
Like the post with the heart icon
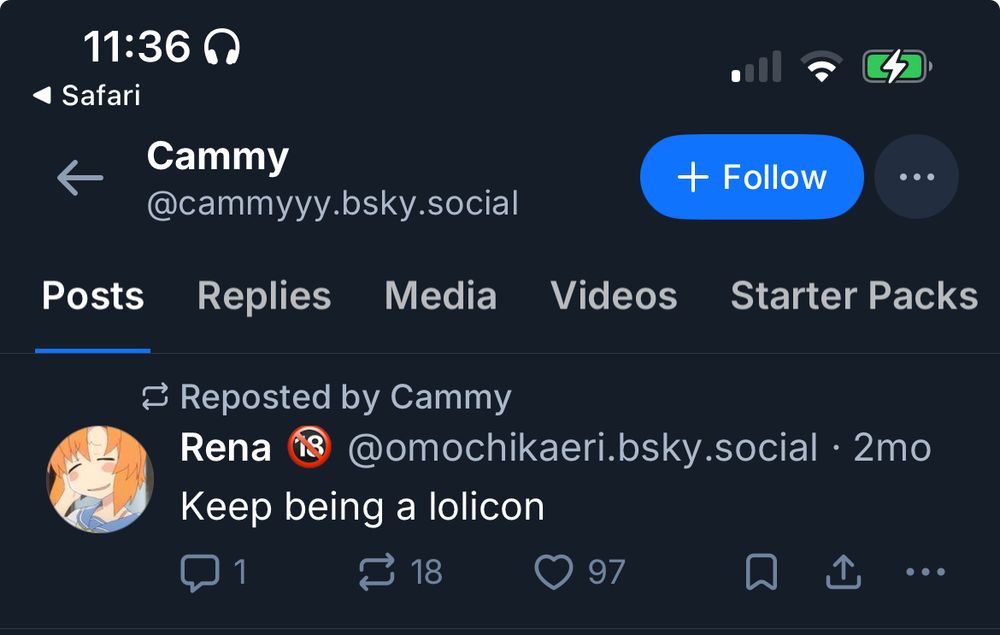coord(553,572)
